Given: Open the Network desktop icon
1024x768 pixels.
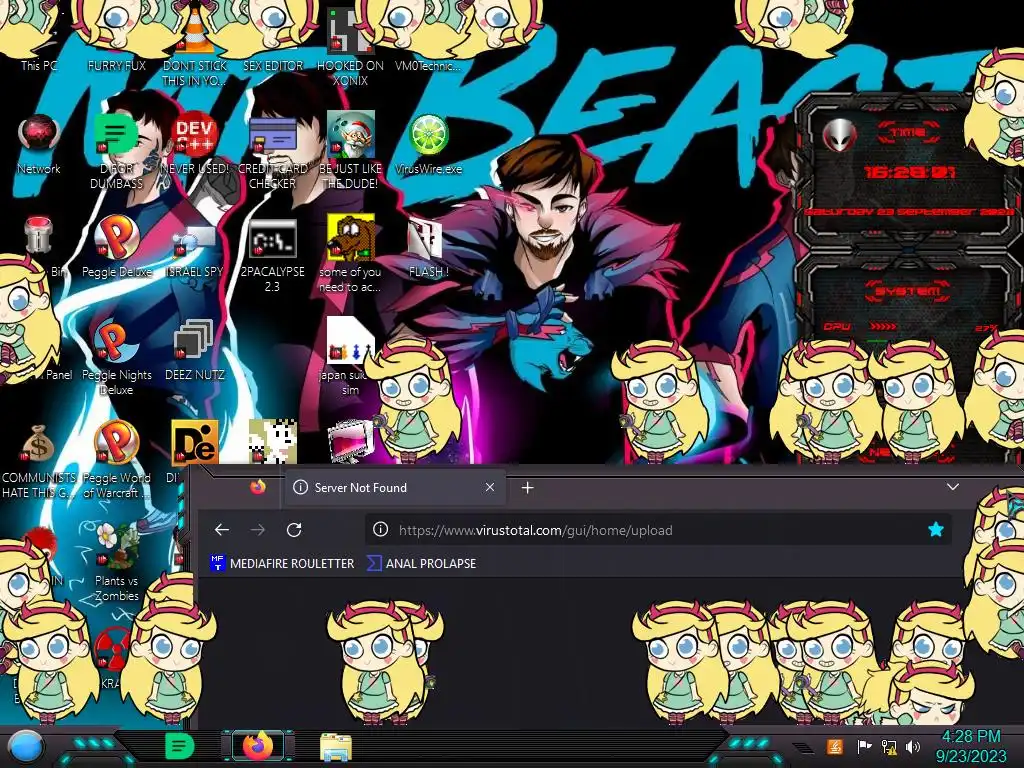Looking at the screenshot, I should 39,136.
